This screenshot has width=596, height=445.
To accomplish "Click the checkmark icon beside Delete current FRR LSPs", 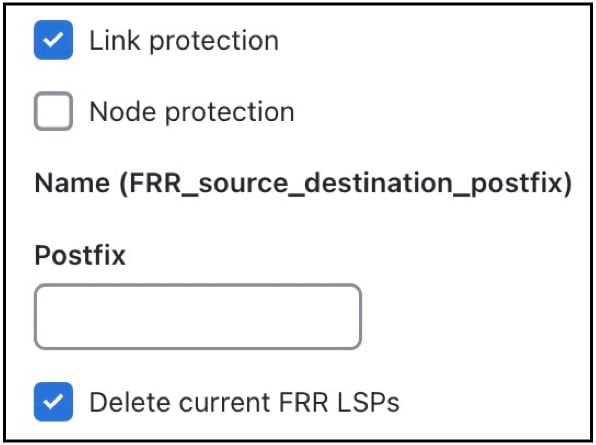I will (53, 402).
